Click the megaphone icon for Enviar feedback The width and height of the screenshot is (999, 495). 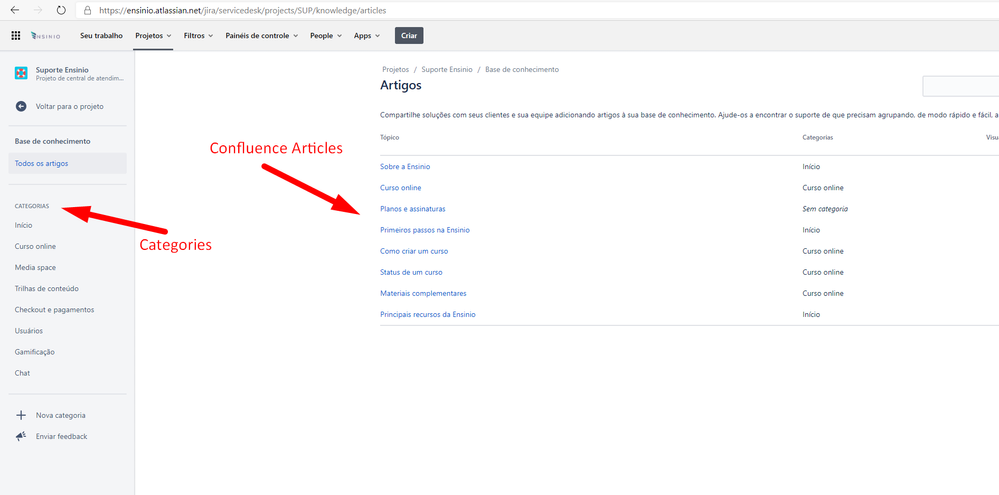[x=21, y=436]
